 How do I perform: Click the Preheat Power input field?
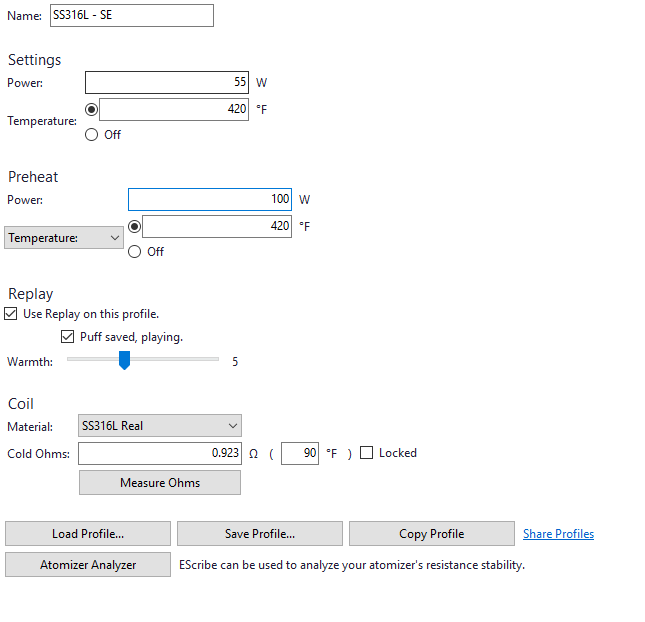tap(210, 200)
